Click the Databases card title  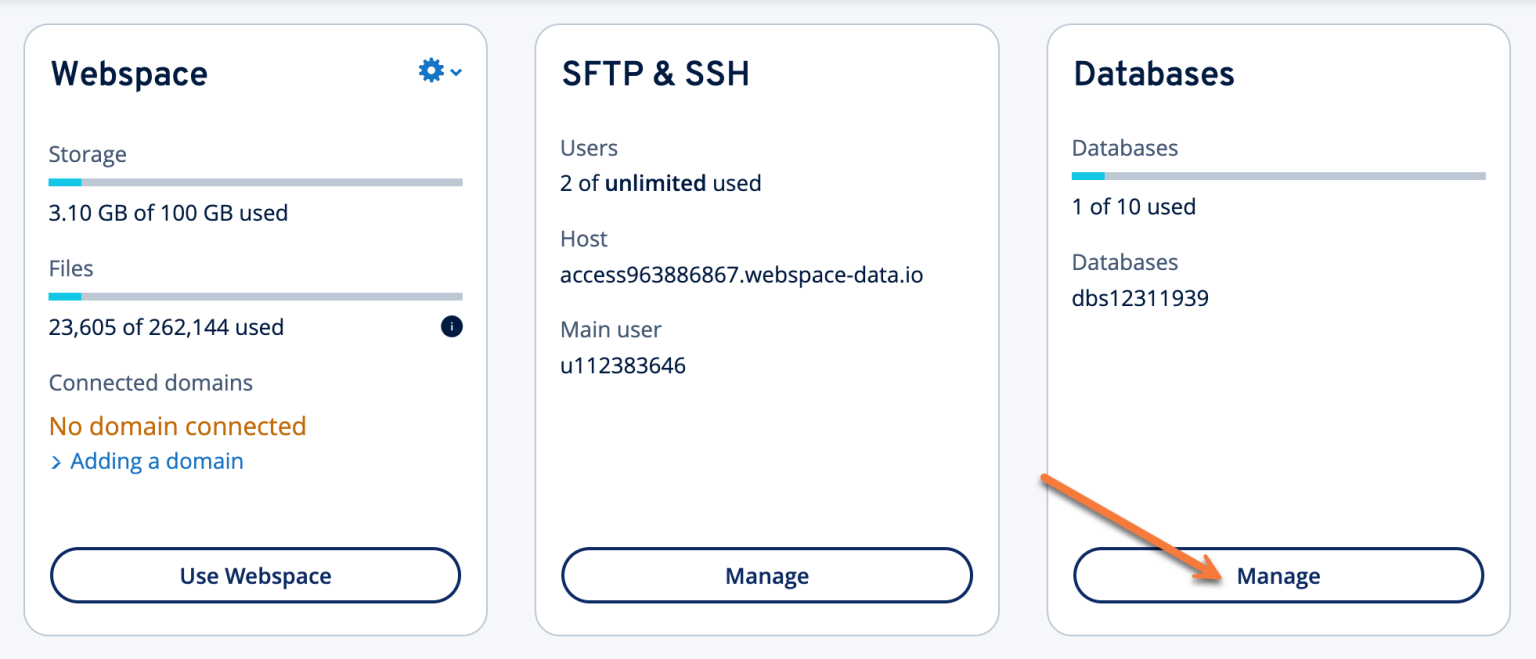point(1154,73)
